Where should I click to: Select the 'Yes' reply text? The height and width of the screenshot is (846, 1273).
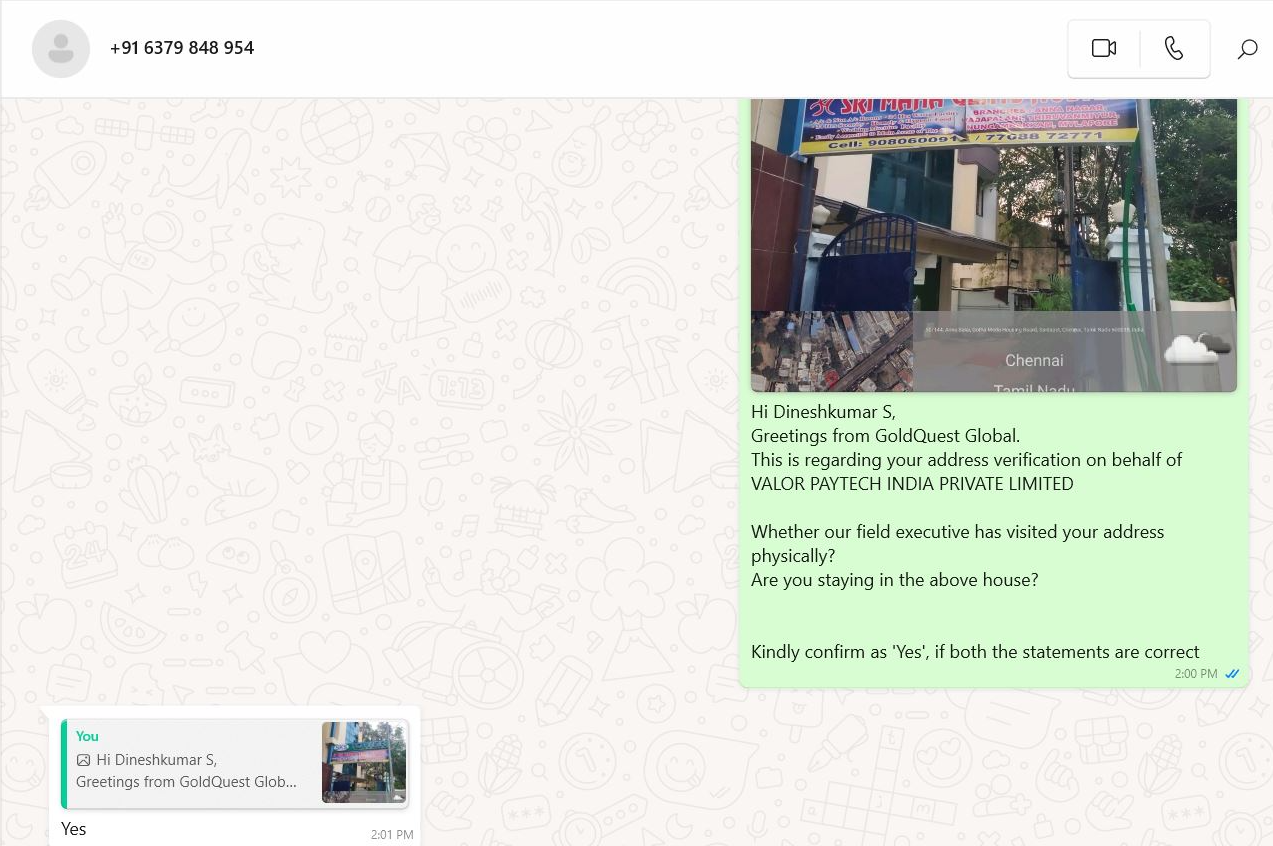73,829
